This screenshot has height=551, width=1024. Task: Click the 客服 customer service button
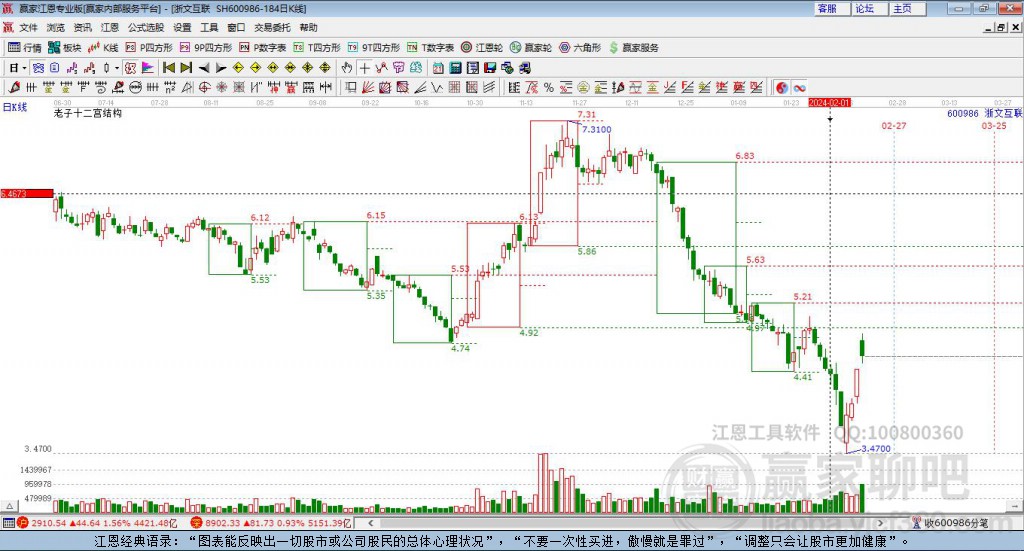pyautogui.click(x=833, y=8)
